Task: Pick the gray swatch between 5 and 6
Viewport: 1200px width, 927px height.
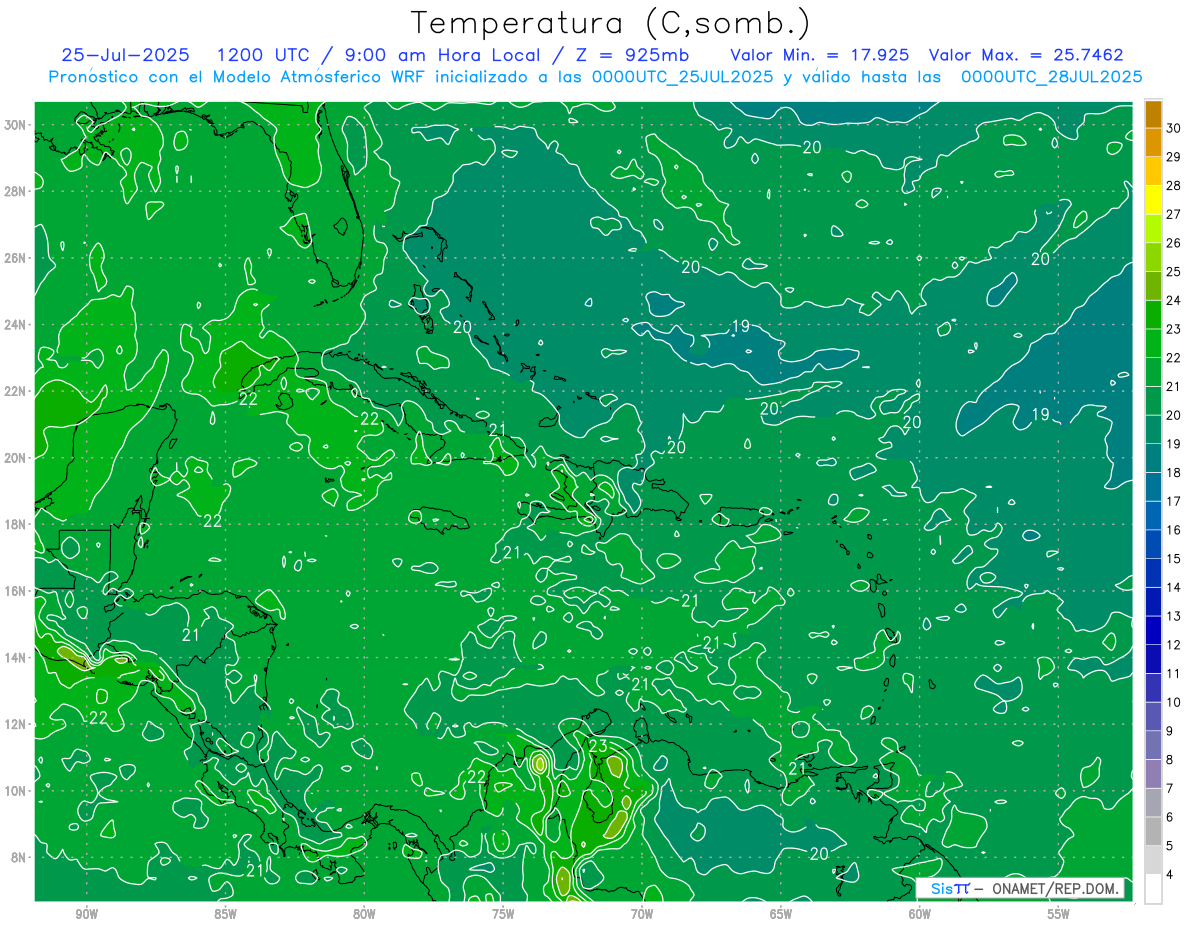Action: [x=1153, y=831]
